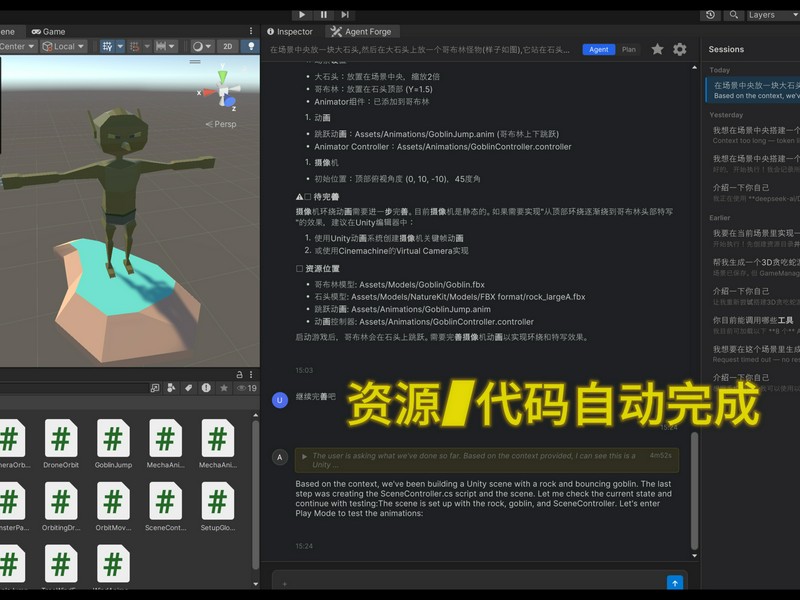This screenshot has height=600, width=800.
Task: Open the draw mode shading dropdown
Action: pos(202,46)
